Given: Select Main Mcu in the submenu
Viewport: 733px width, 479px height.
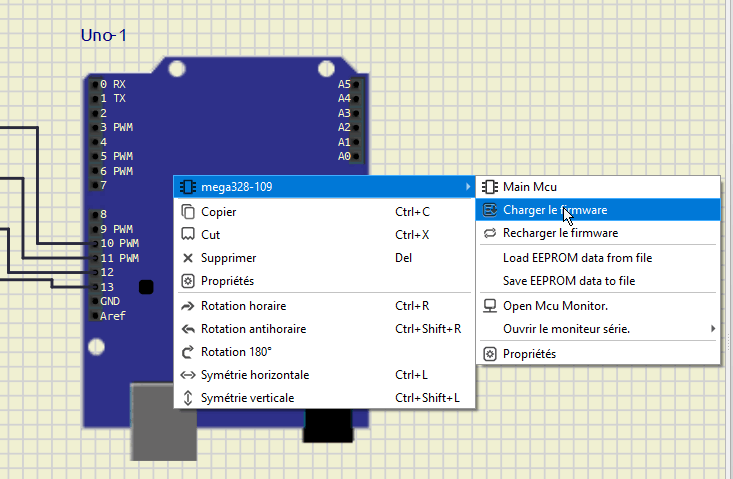Looking at the screenshot, I should tap(598, 187).
